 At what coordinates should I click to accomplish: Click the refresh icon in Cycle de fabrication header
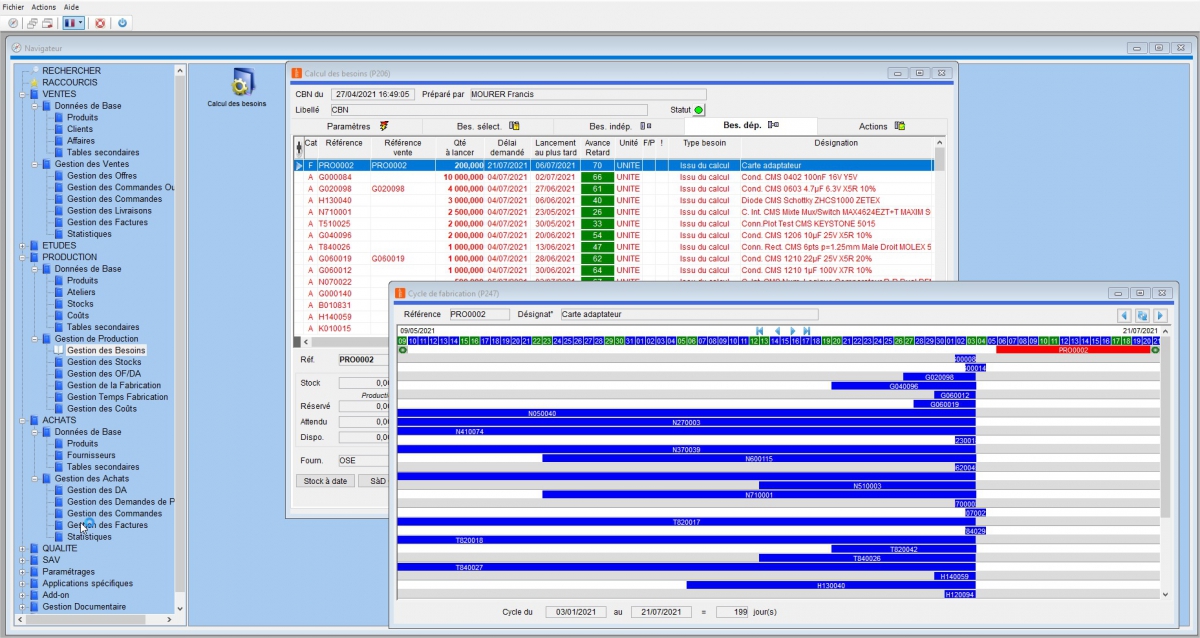pyautogui.click(x=1140, y=313)
